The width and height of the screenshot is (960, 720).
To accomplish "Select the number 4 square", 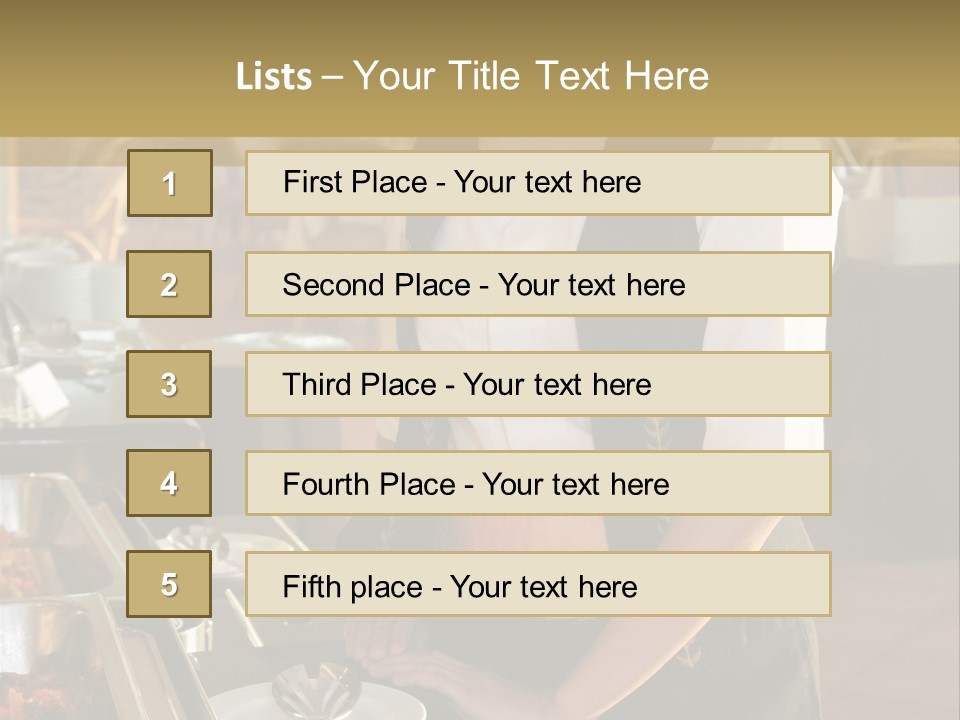I will pyautogui.click(x=169, y=483).
